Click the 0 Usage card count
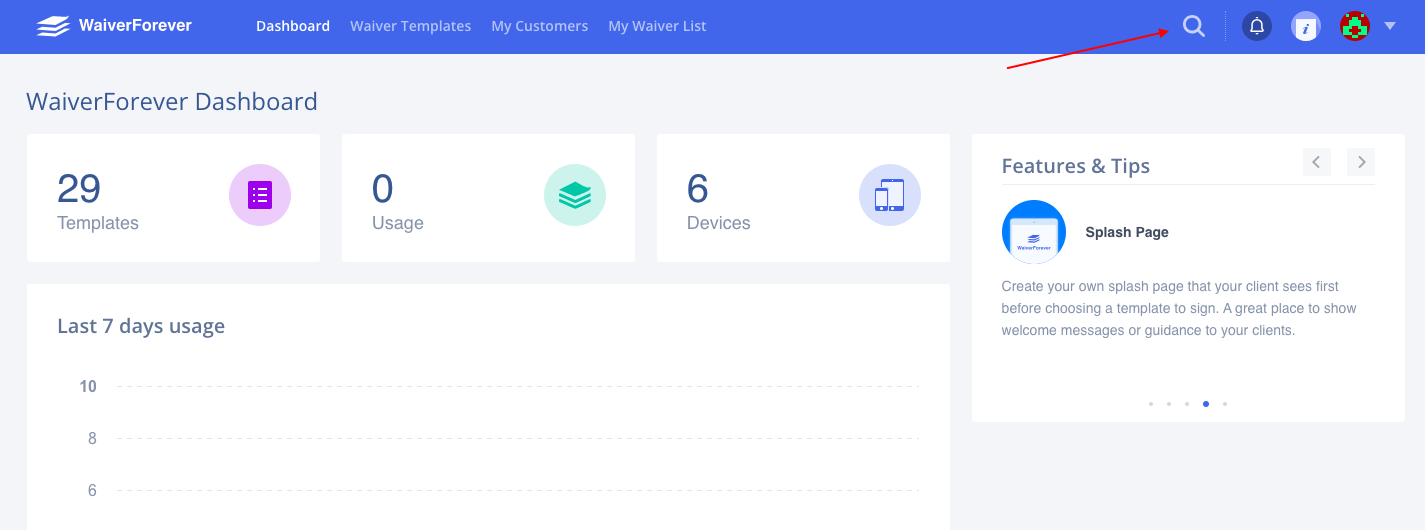Screen dimensions: 1425x530 click(383, 188)
